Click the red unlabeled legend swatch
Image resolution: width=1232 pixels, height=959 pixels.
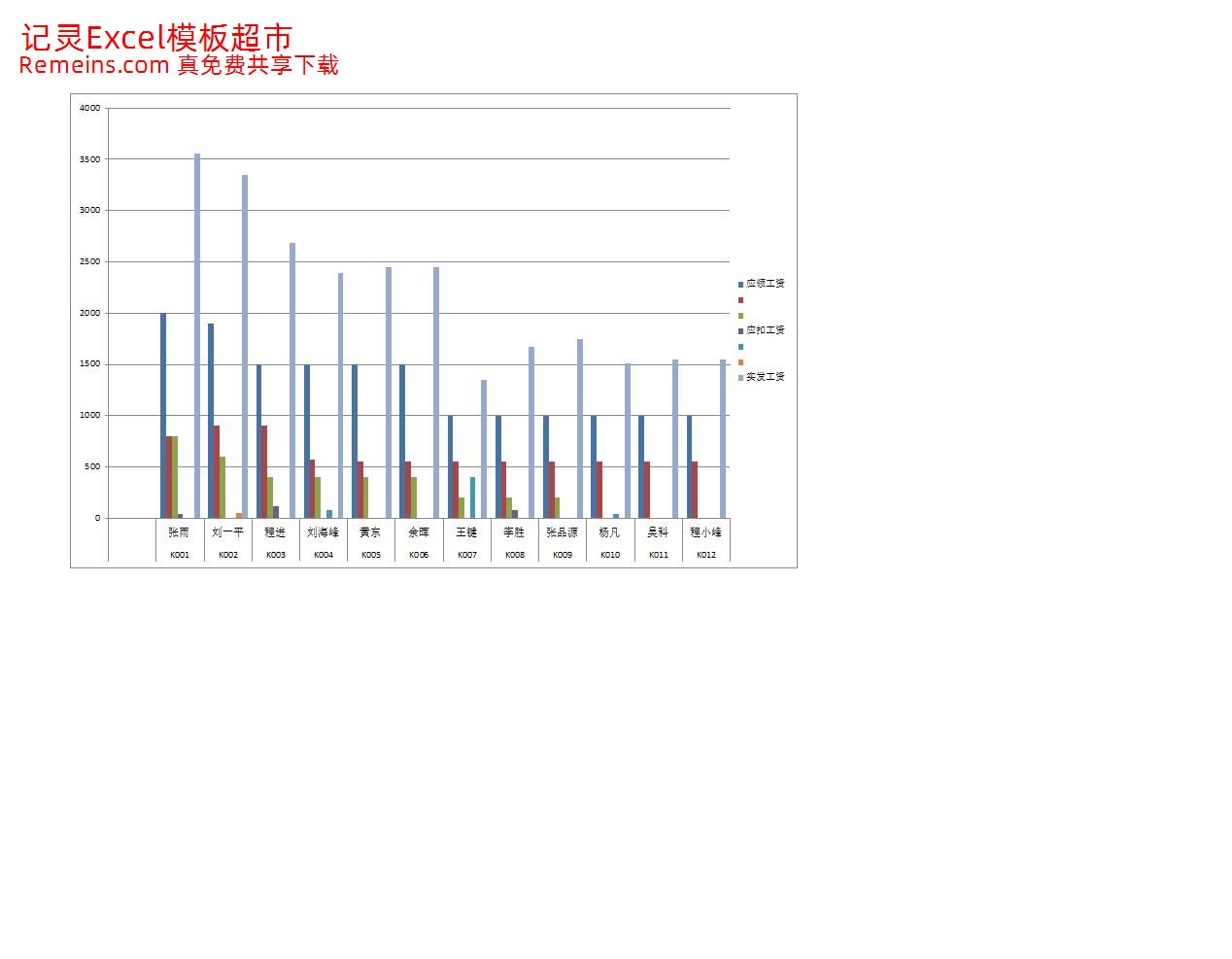740,300
